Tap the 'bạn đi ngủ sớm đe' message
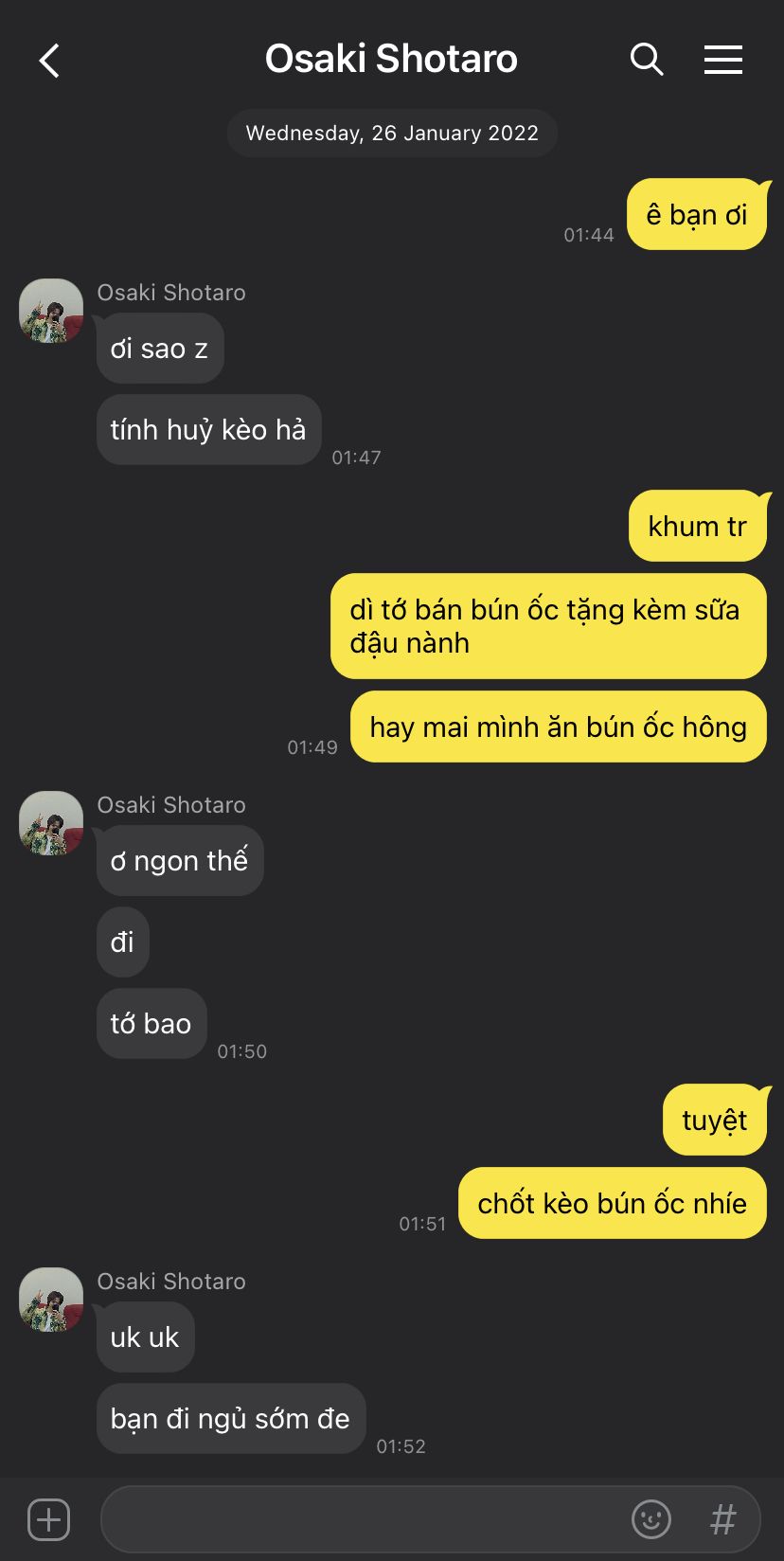 [x=231, y=1418]
